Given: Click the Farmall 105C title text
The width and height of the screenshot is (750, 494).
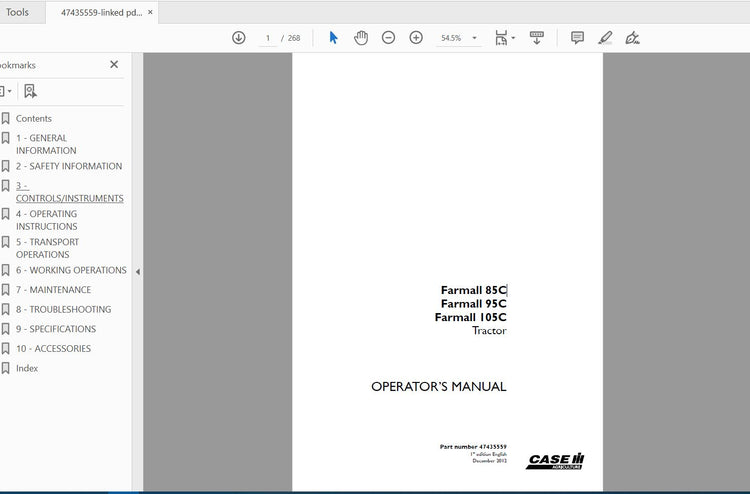Looking at the screenshot, I should [x=470, y=317].
